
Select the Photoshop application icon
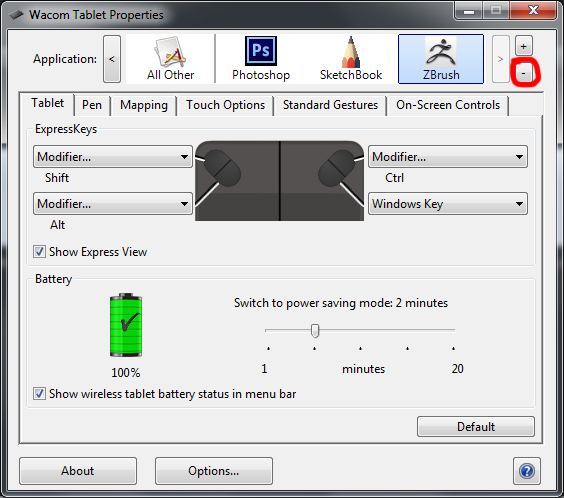point(261,59)
